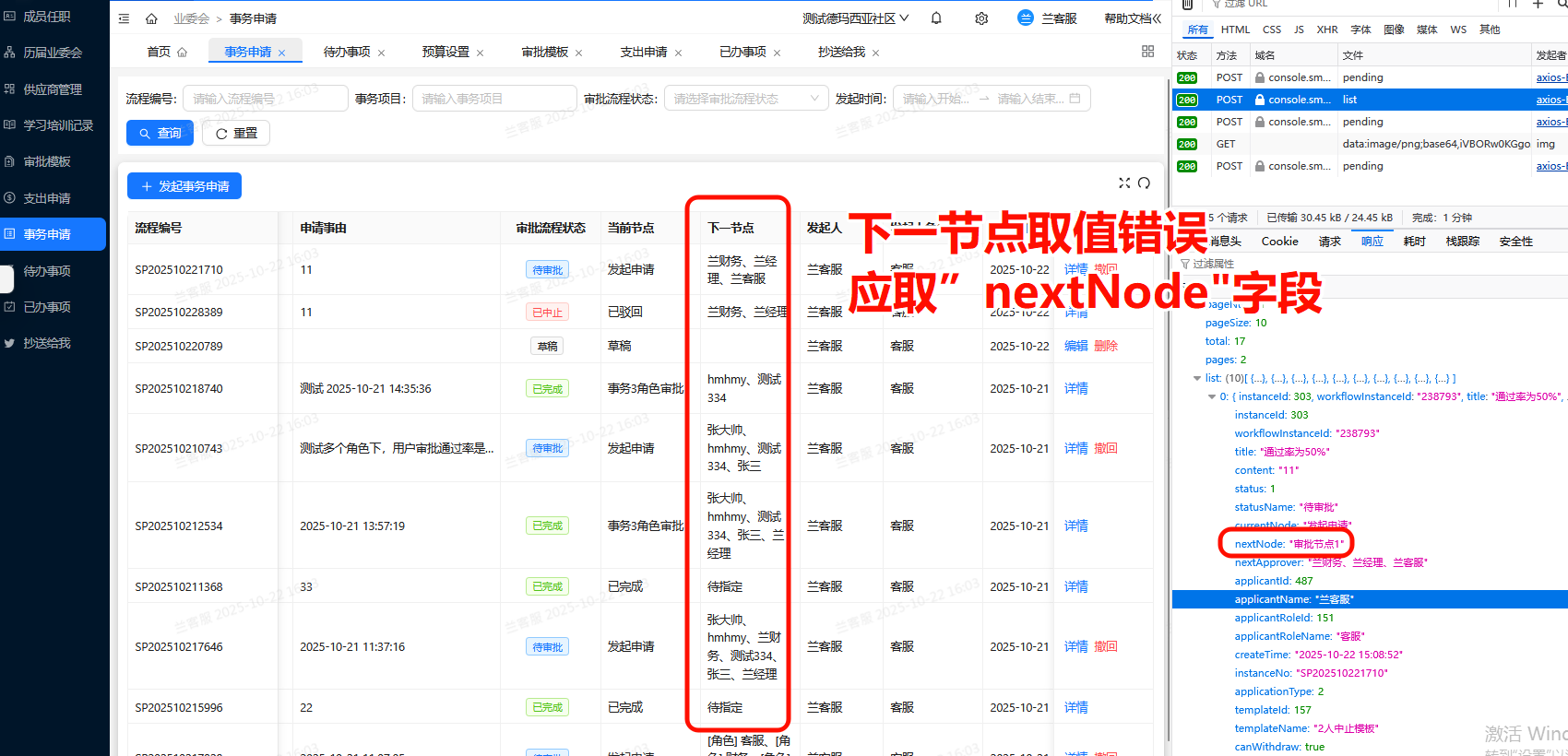This screenshot has height=756, width=1568.
Task: Switch to the 预算设置 tab
Action: pyautogui.click(x=445, y=52)
